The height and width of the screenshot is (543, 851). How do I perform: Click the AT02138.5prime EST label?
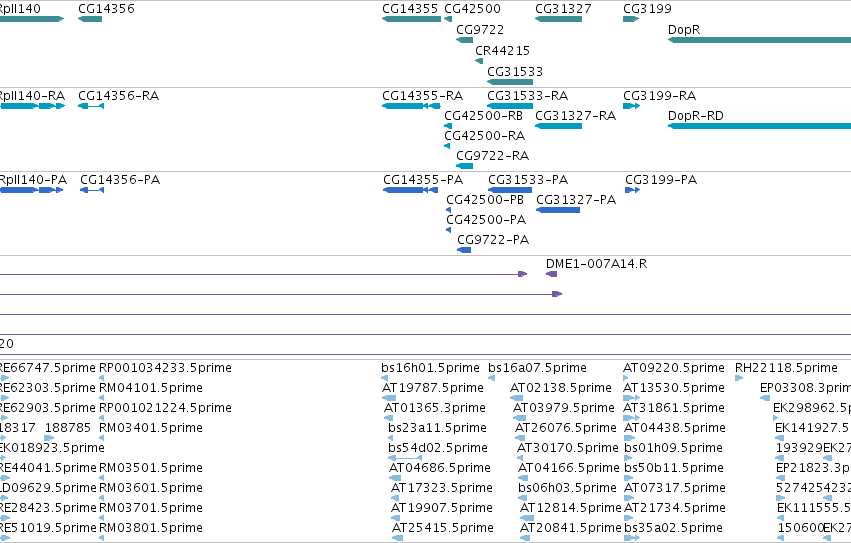pyautogui.click(x=563, y=388)
